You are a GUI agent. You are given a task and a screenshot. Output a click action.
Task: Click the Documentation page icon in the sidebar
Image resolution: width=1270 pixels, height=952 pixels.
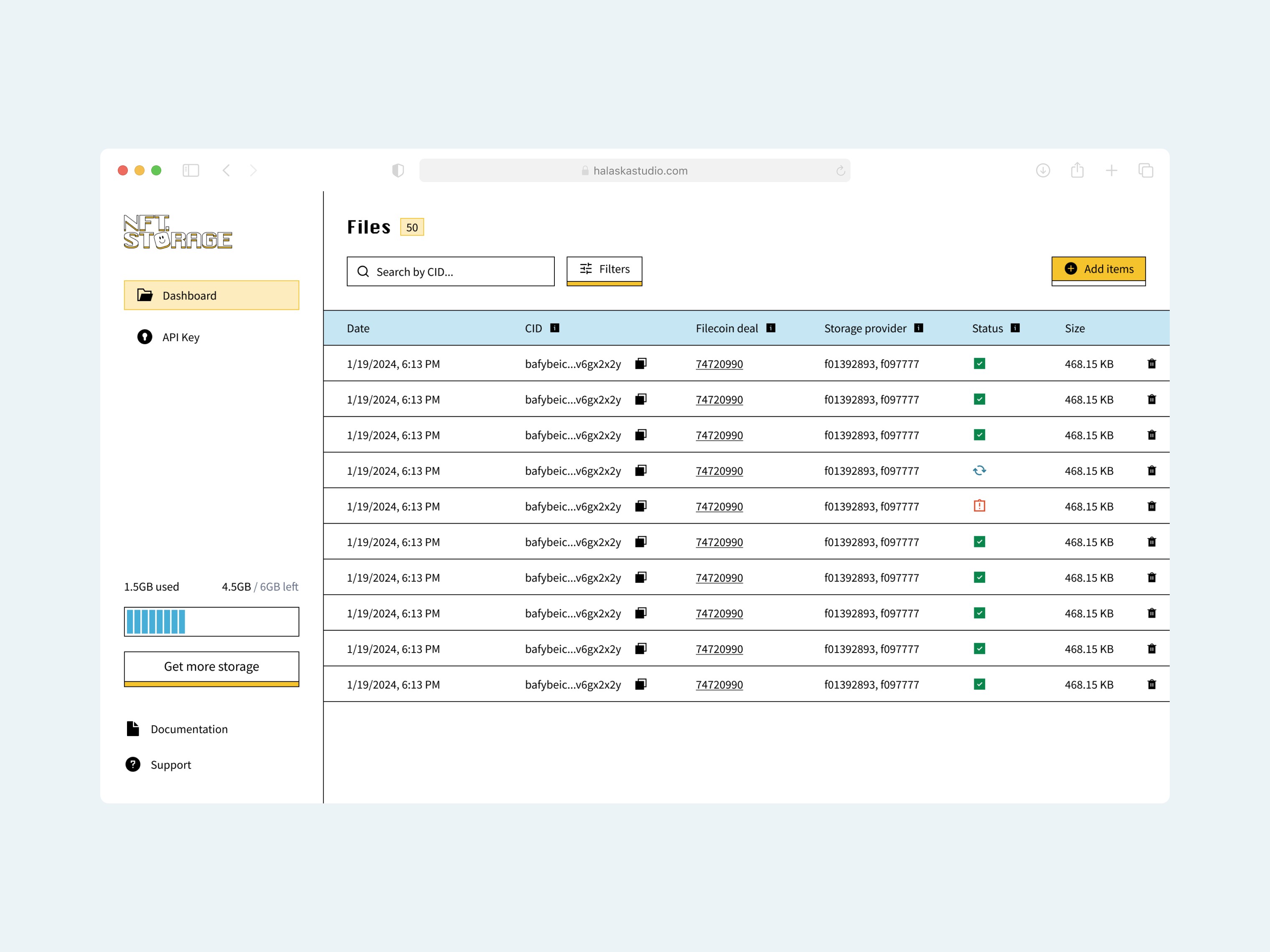click(x=132, y=728)
